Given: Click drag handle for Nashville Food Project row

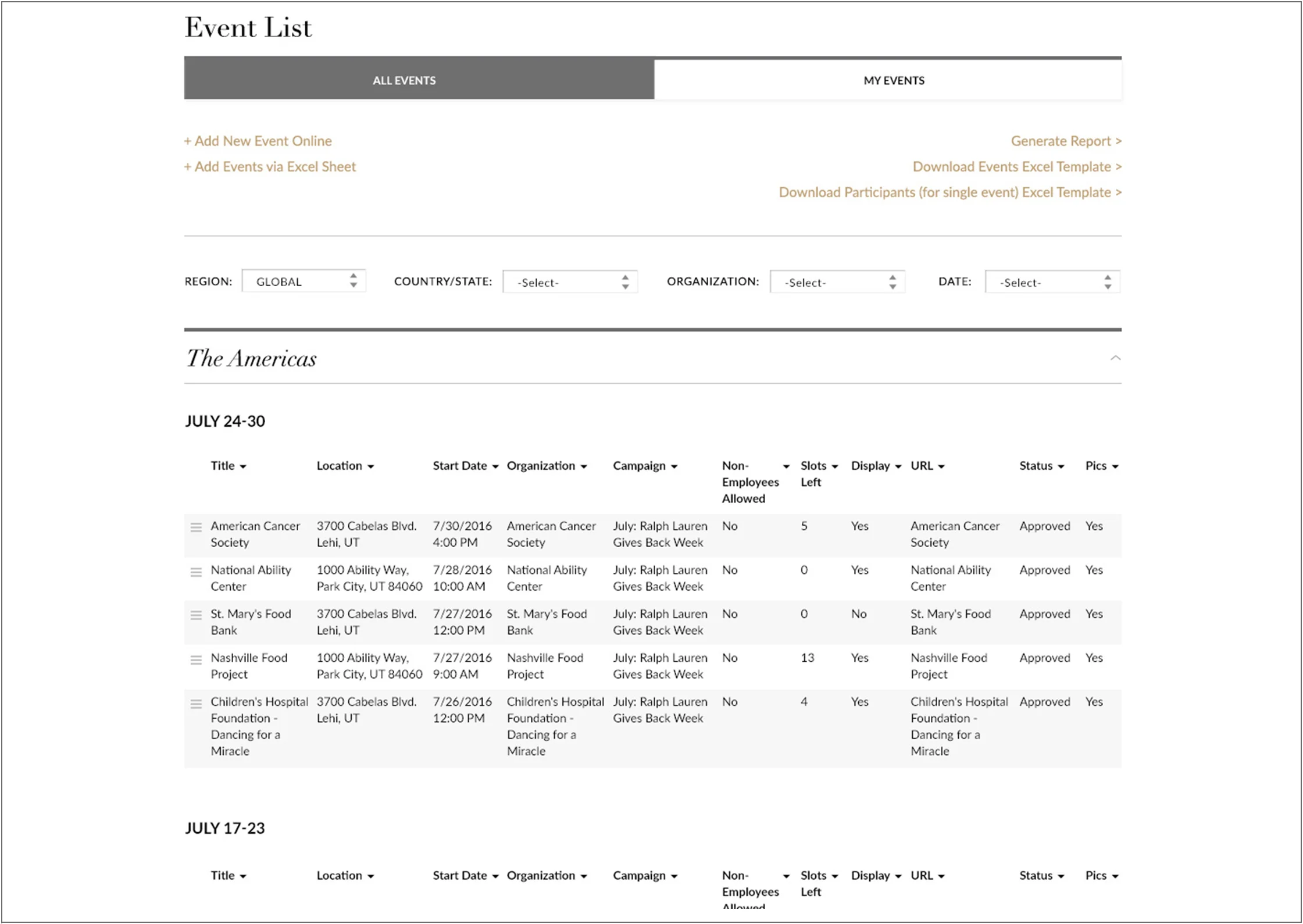Looking at the screenshot, I should pos(196,659).
